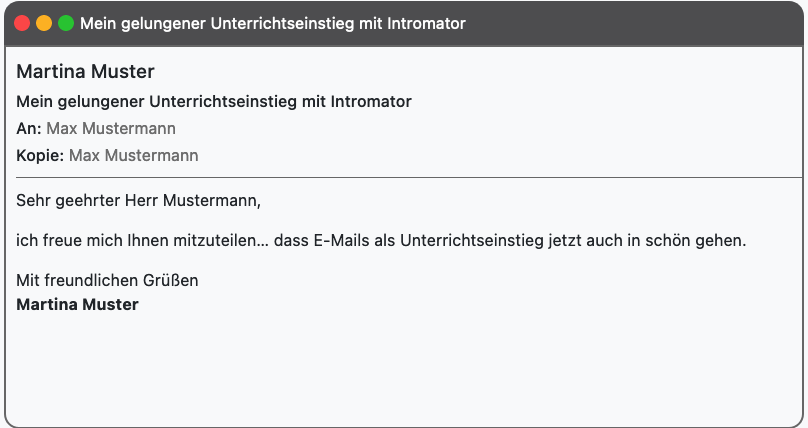This screenshot has width=808, height=428.
Task: Close the email window with red button
Action: [x=22, y=23]
